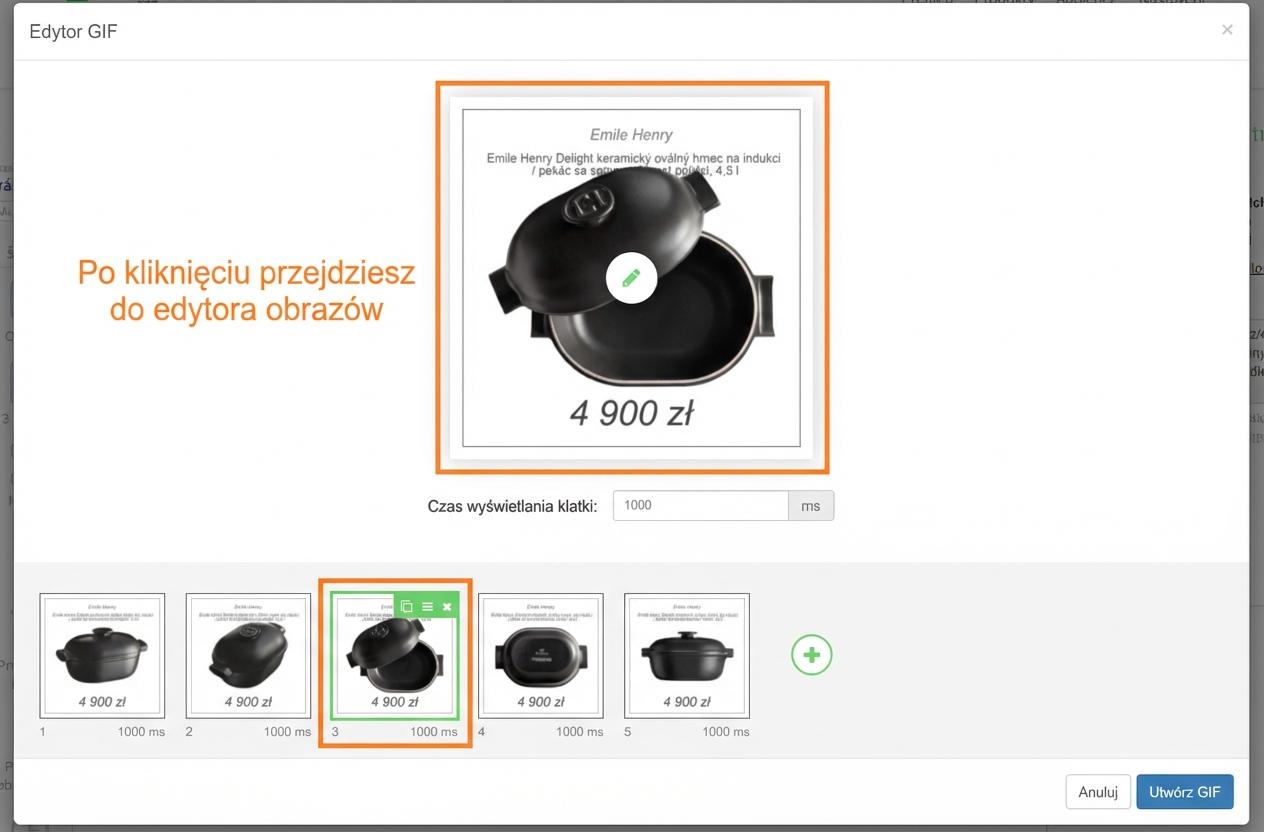Click the Edytor GIF dialog title
Screen dimensions: 1264x832
73,31
